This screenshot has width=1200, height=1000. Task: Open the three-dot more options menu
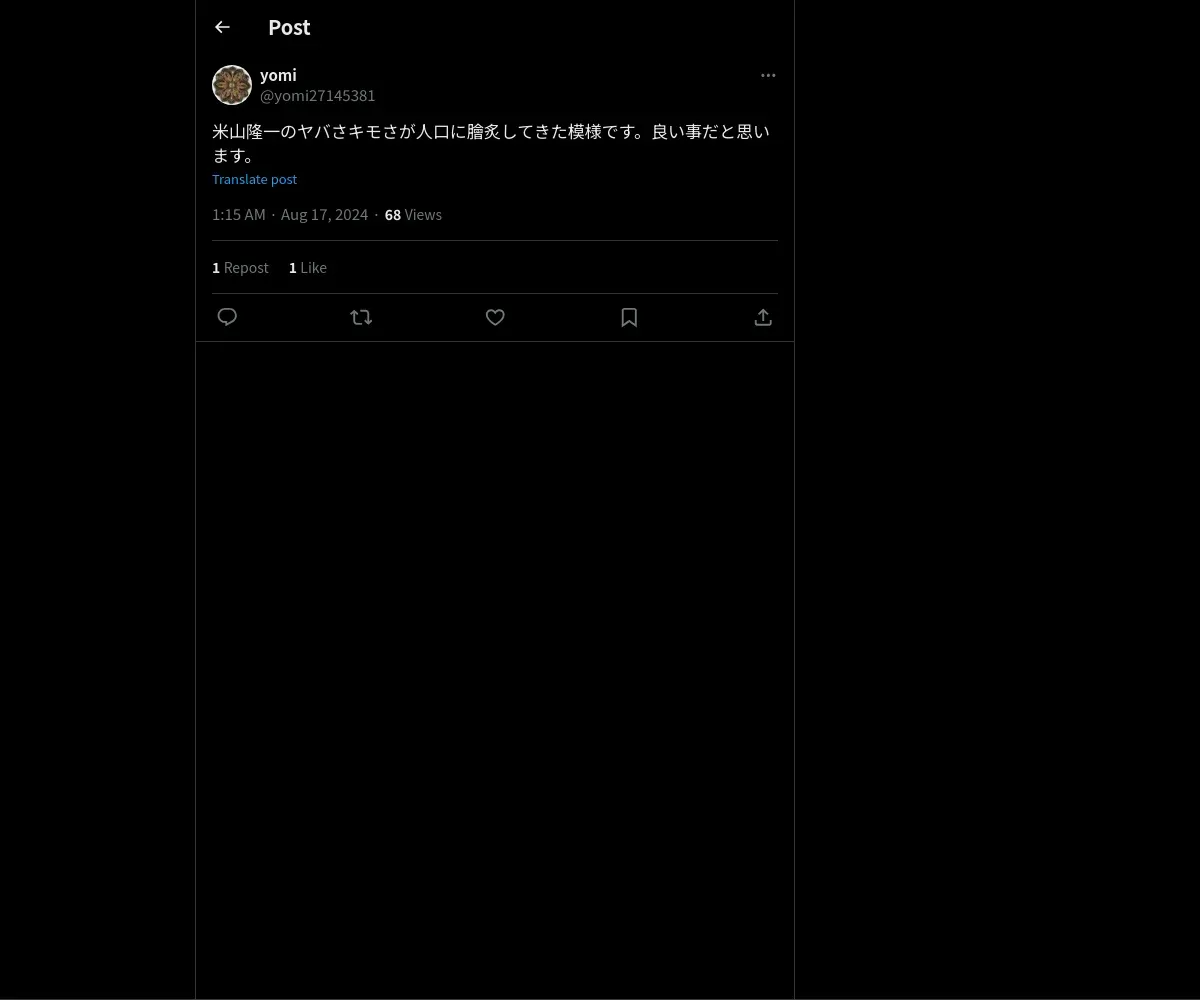click(768, 75)
